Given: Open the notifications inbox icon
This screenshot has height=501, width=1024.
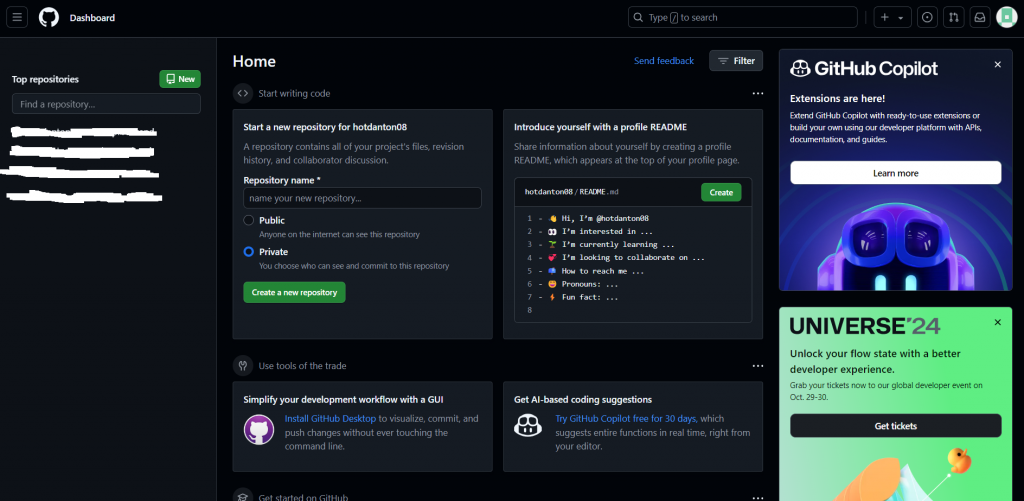Looking at the screenshot, I should [x=980, y=17].
